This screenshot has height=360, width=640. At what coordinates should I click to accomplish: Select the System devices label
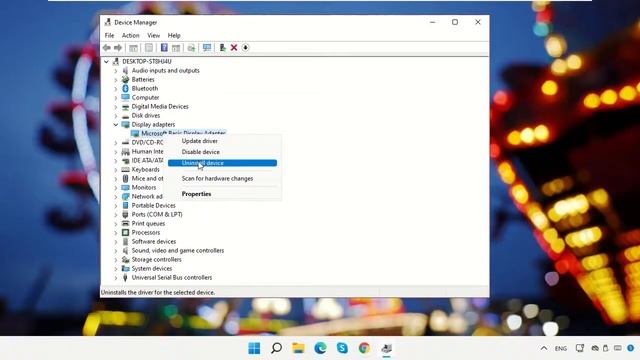pos(152,269)
